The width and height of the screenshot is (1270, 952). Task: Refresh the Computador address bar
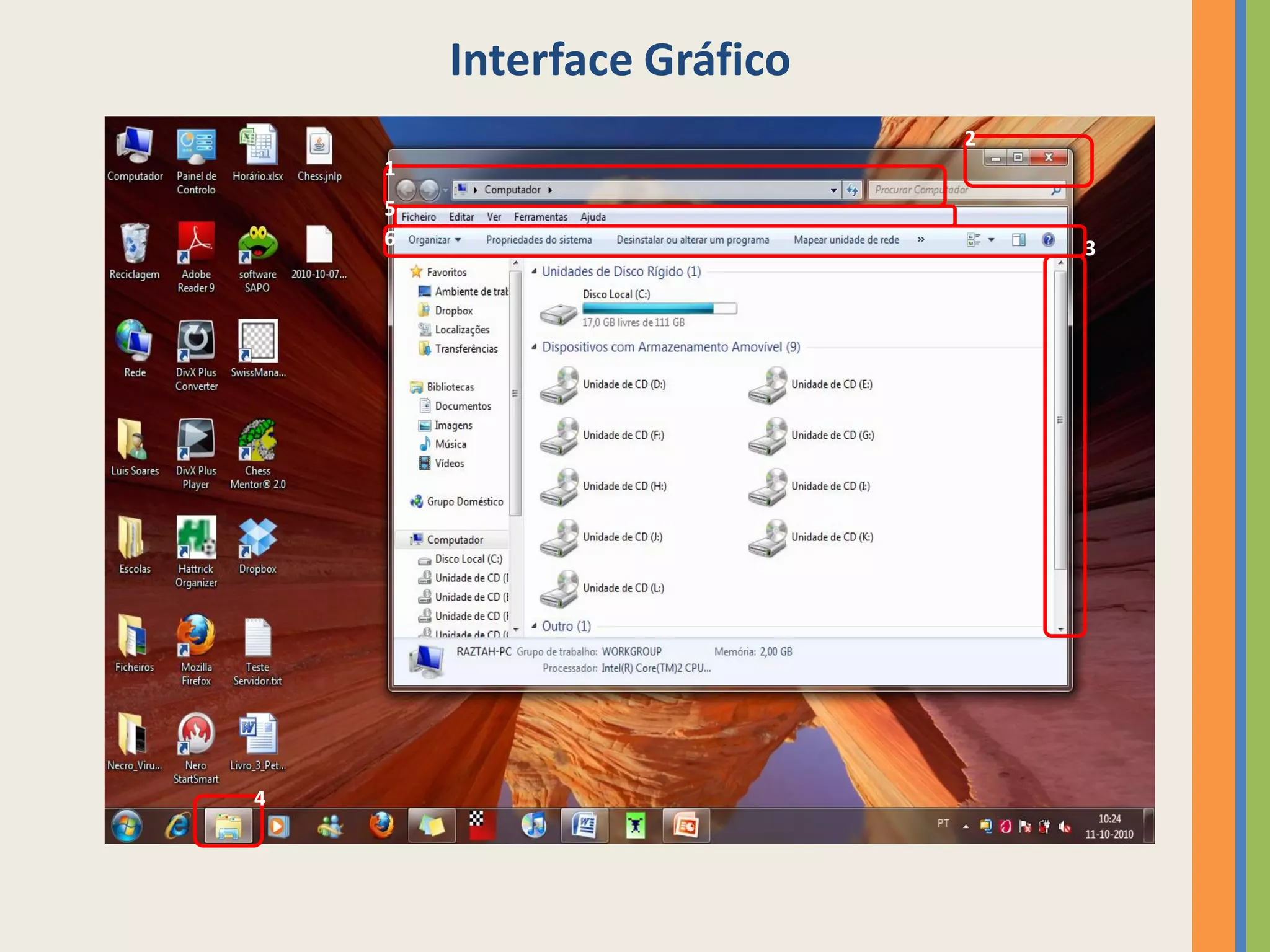tap(853, 190)
